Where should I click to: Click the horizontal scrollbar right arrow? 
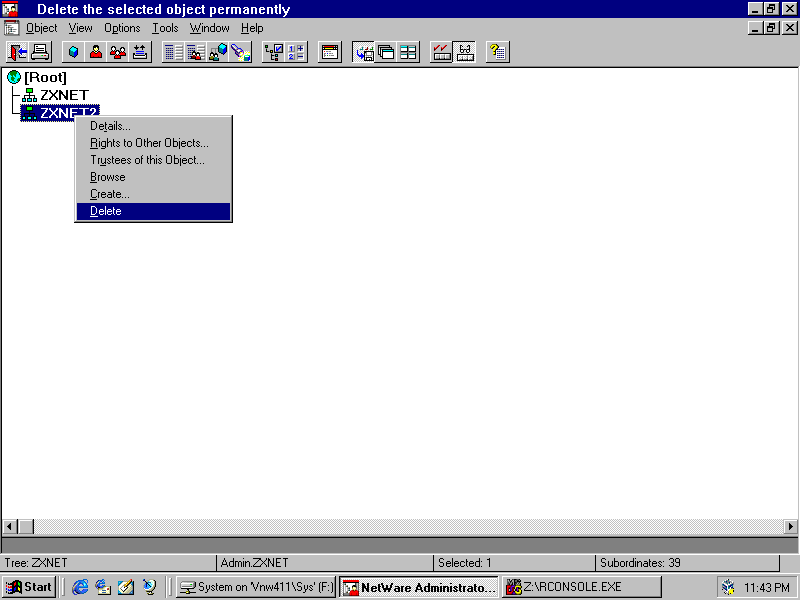coord(790,526)
